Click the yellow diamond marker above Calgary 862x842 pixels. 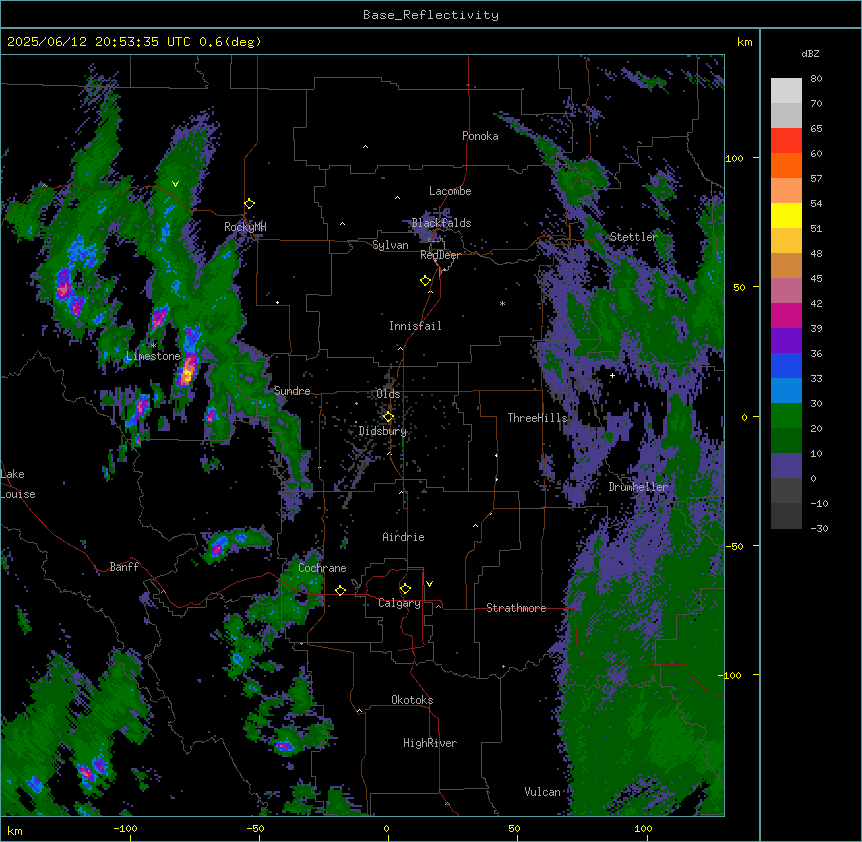click(405, 589)
